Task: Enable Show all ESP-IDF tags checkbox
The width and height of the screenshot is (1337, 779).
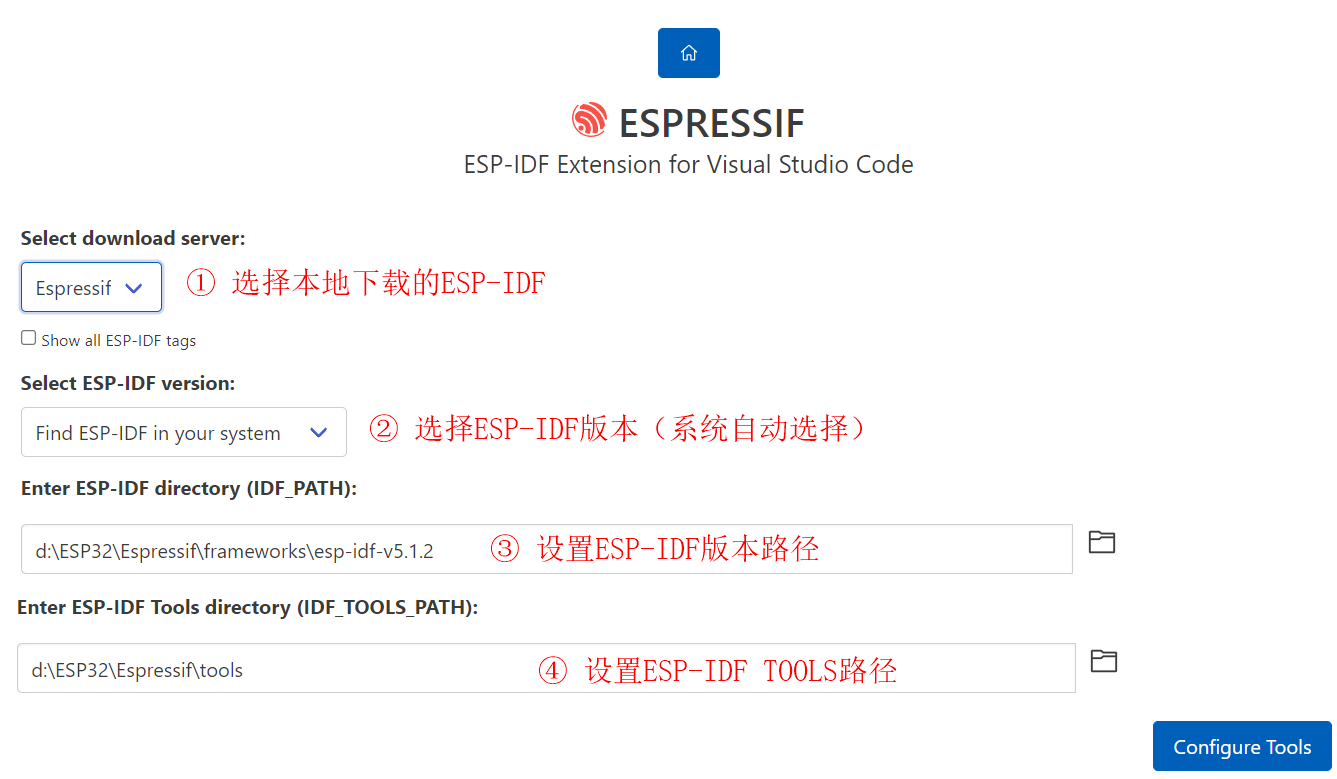Action: 29,338
